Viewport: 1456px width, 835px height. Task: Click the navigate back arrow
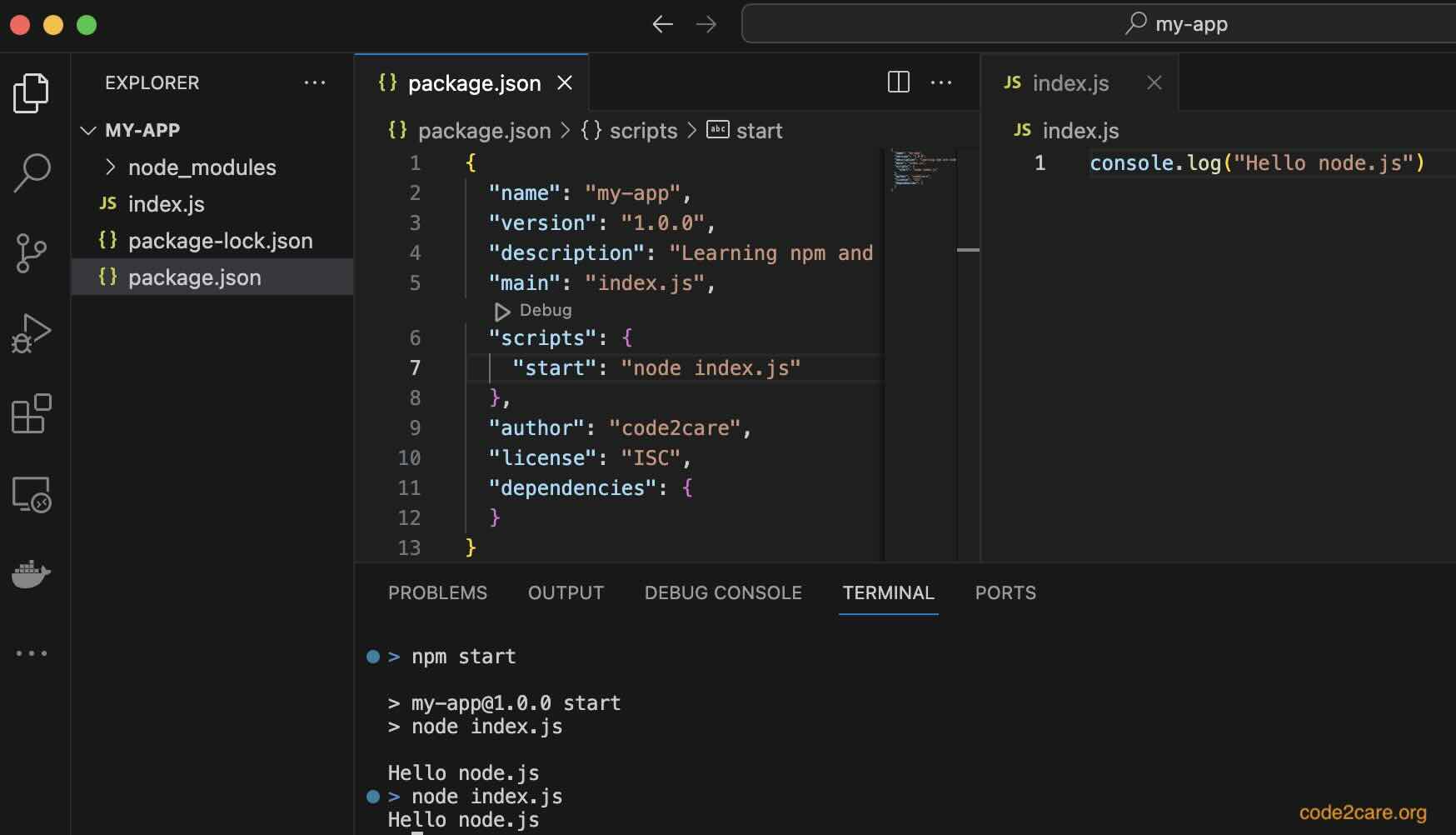click(662, 24)
